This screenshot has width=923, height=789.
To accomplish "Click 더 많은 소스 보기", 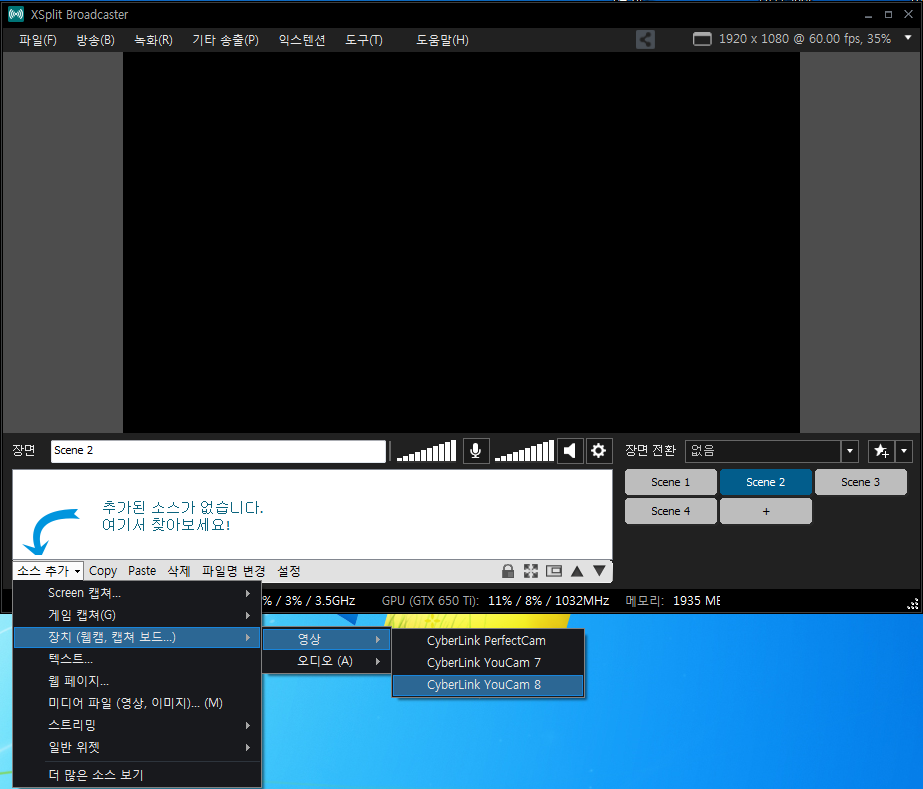I will 137,775.
